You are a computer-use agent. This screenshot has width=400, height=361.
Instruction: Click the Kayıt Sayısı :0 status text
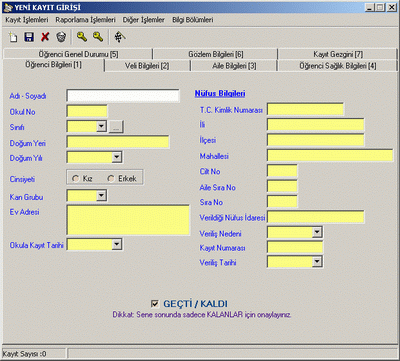25,354
